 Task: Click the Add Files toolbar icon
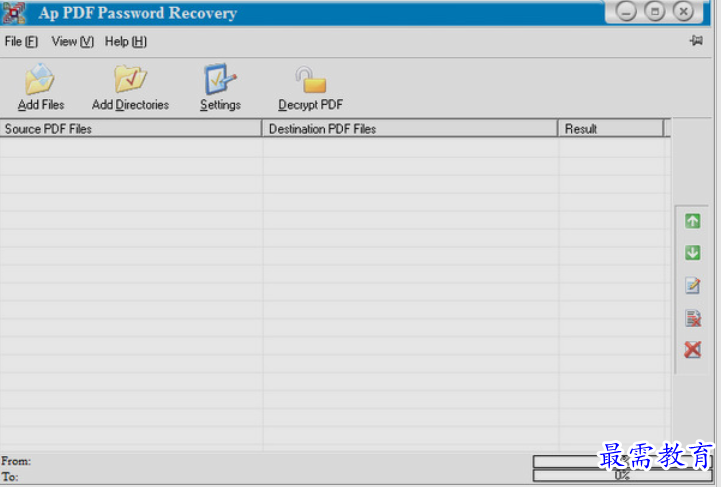click(x=40, y=80)
